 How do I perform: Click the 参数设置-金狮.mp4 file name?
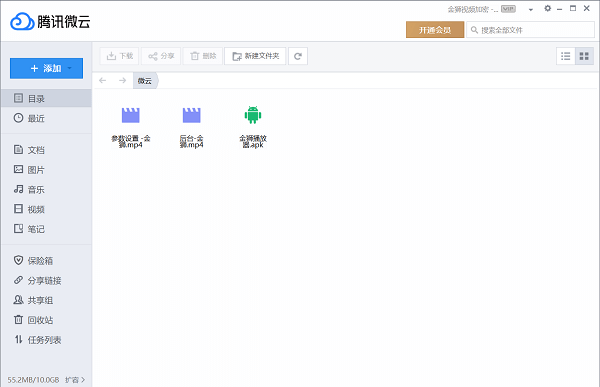pyautogui.click(x=130, y=141)
